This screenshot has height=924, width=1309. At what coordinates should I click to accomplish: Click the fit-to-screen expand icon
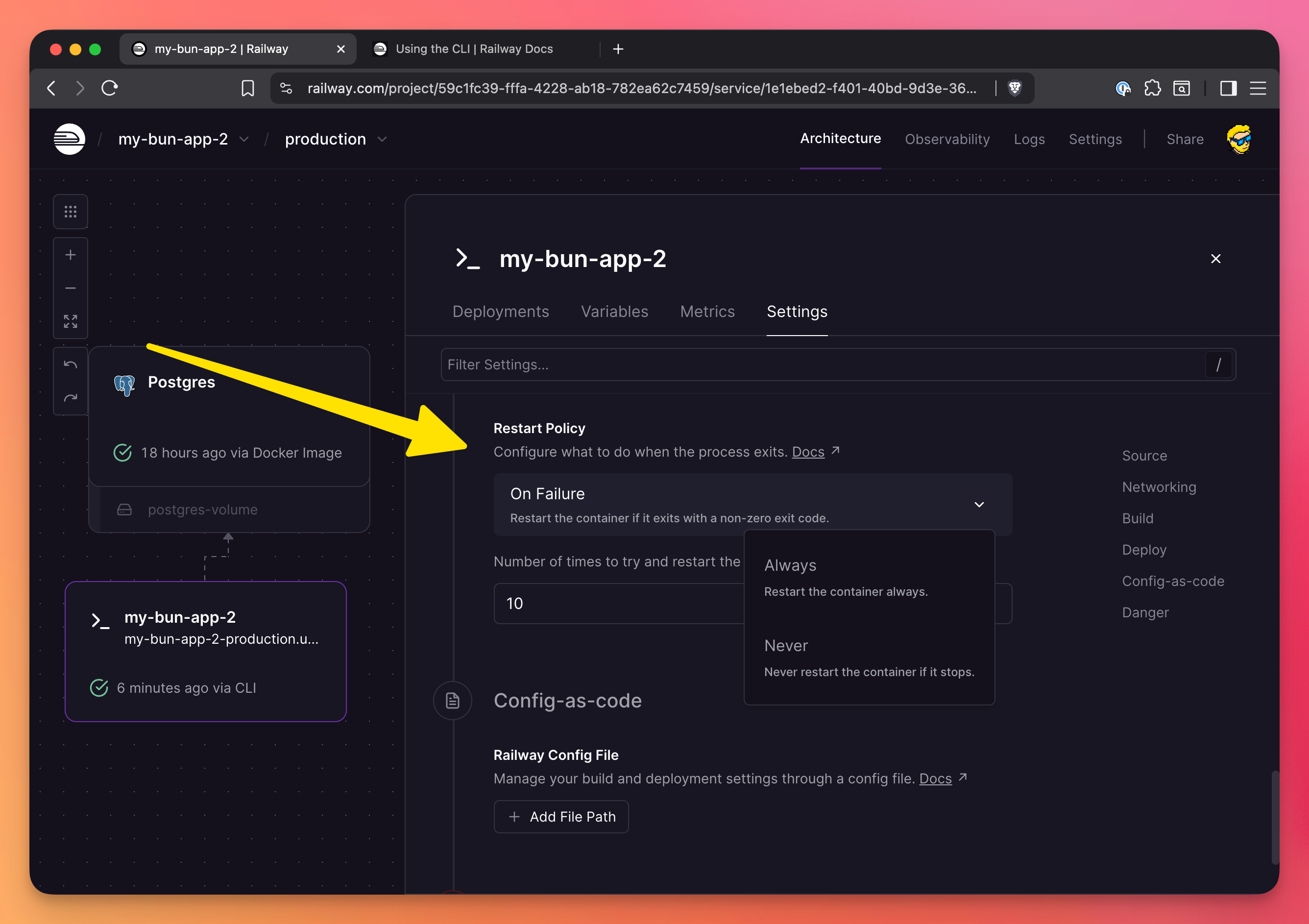pos(70,321)
